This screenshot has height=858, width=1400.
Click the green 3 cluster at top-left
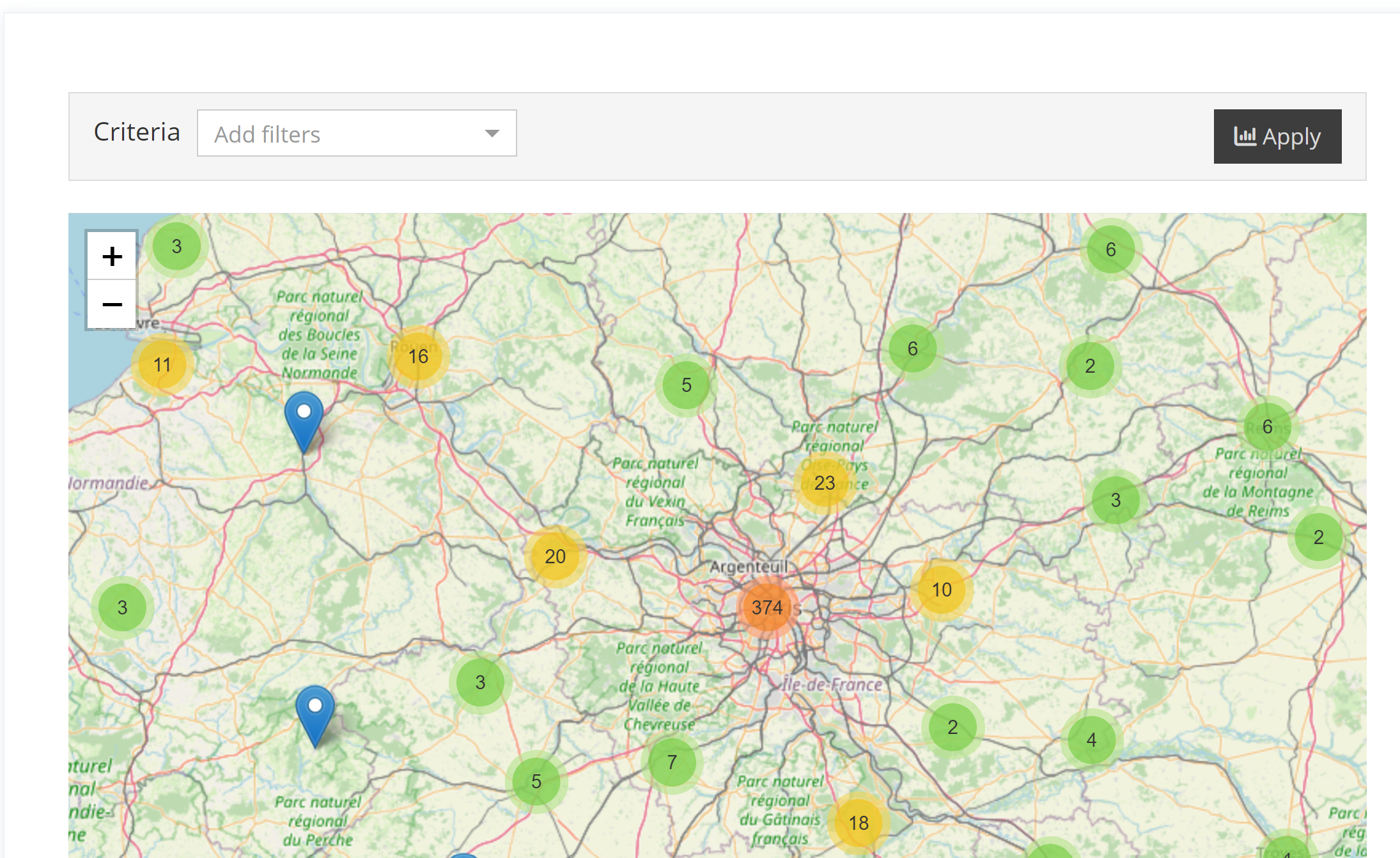176,247
